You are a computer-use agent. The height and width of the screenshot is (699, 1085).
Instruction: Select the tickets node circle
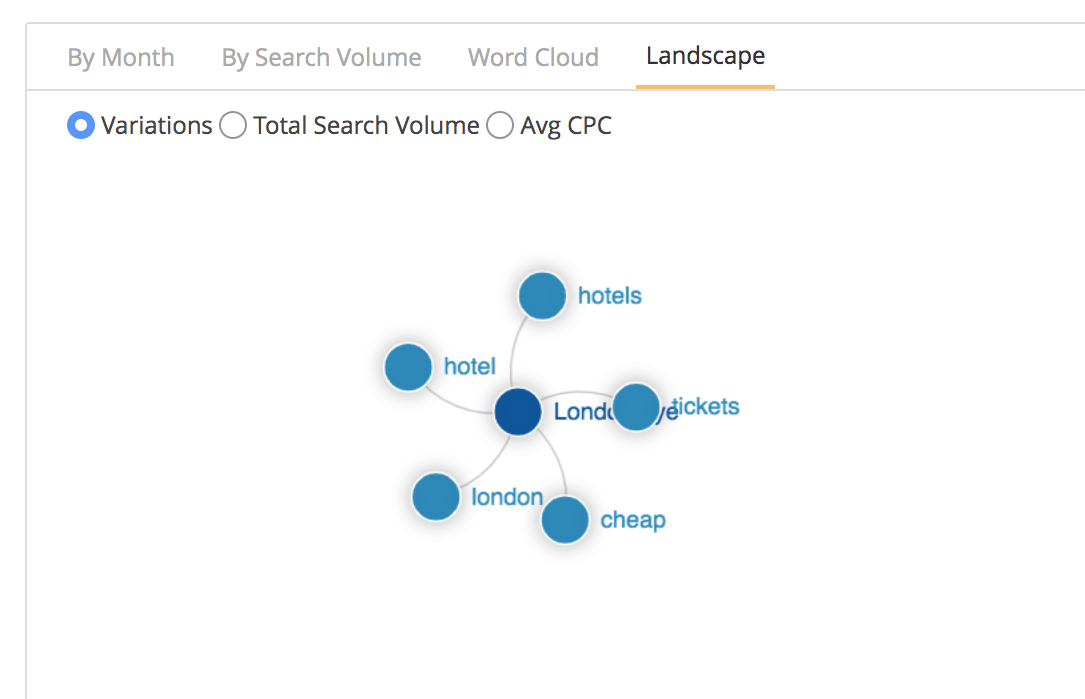(x=636, y=407)
